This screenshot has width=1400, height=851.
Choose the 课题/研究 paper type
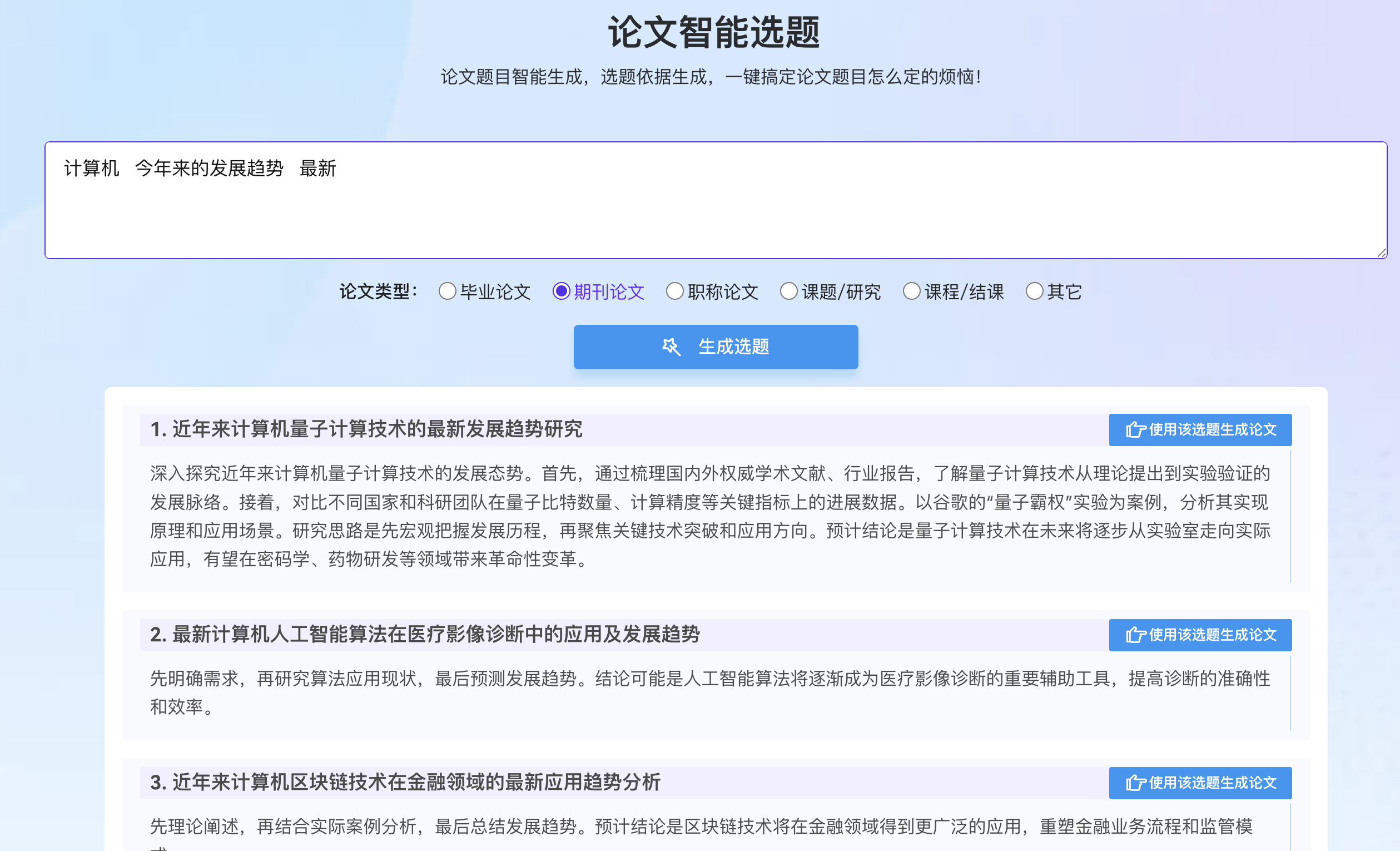(788, 291)
